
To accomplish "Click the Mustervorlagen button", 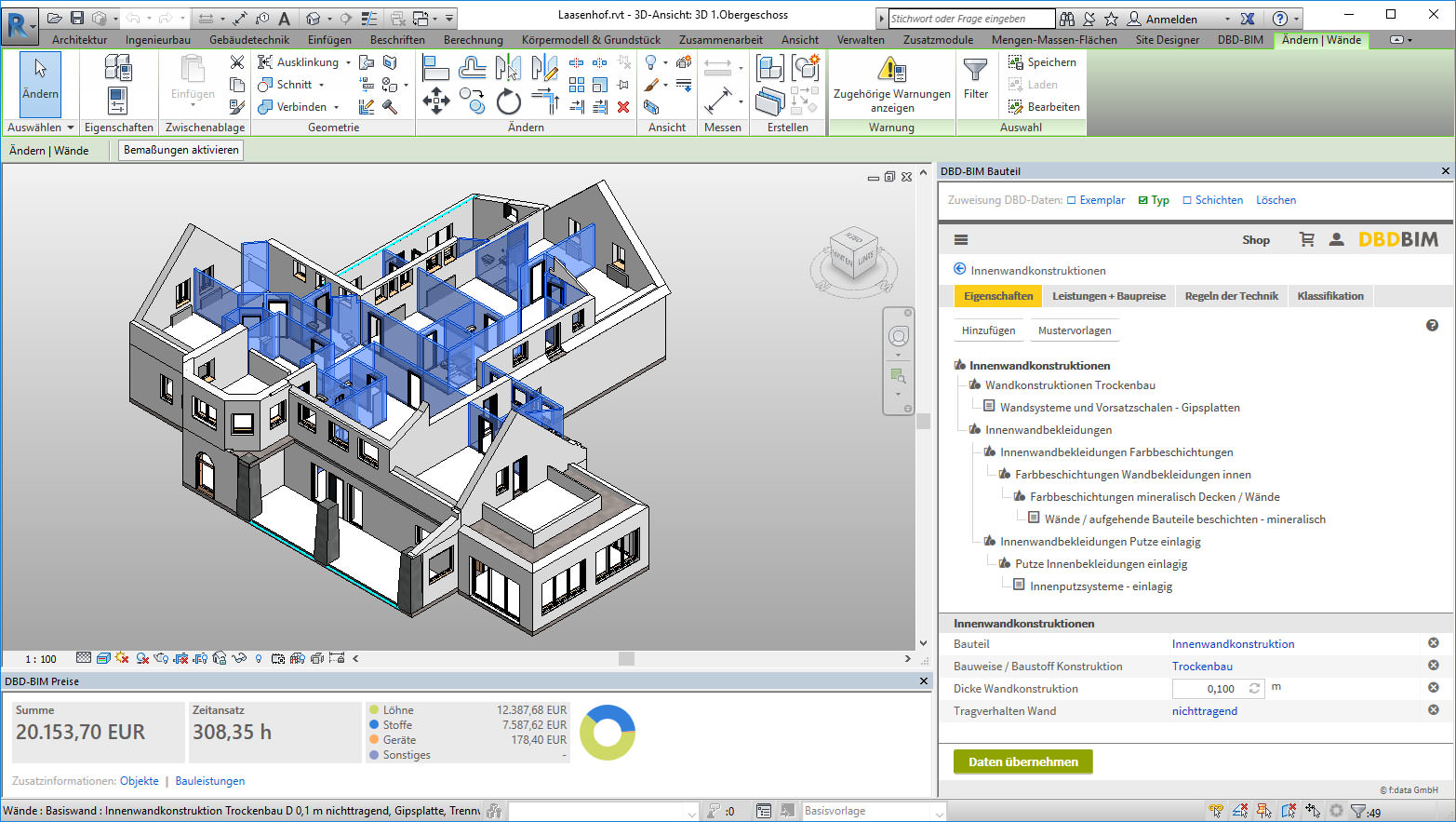I will coord(1075,330).
